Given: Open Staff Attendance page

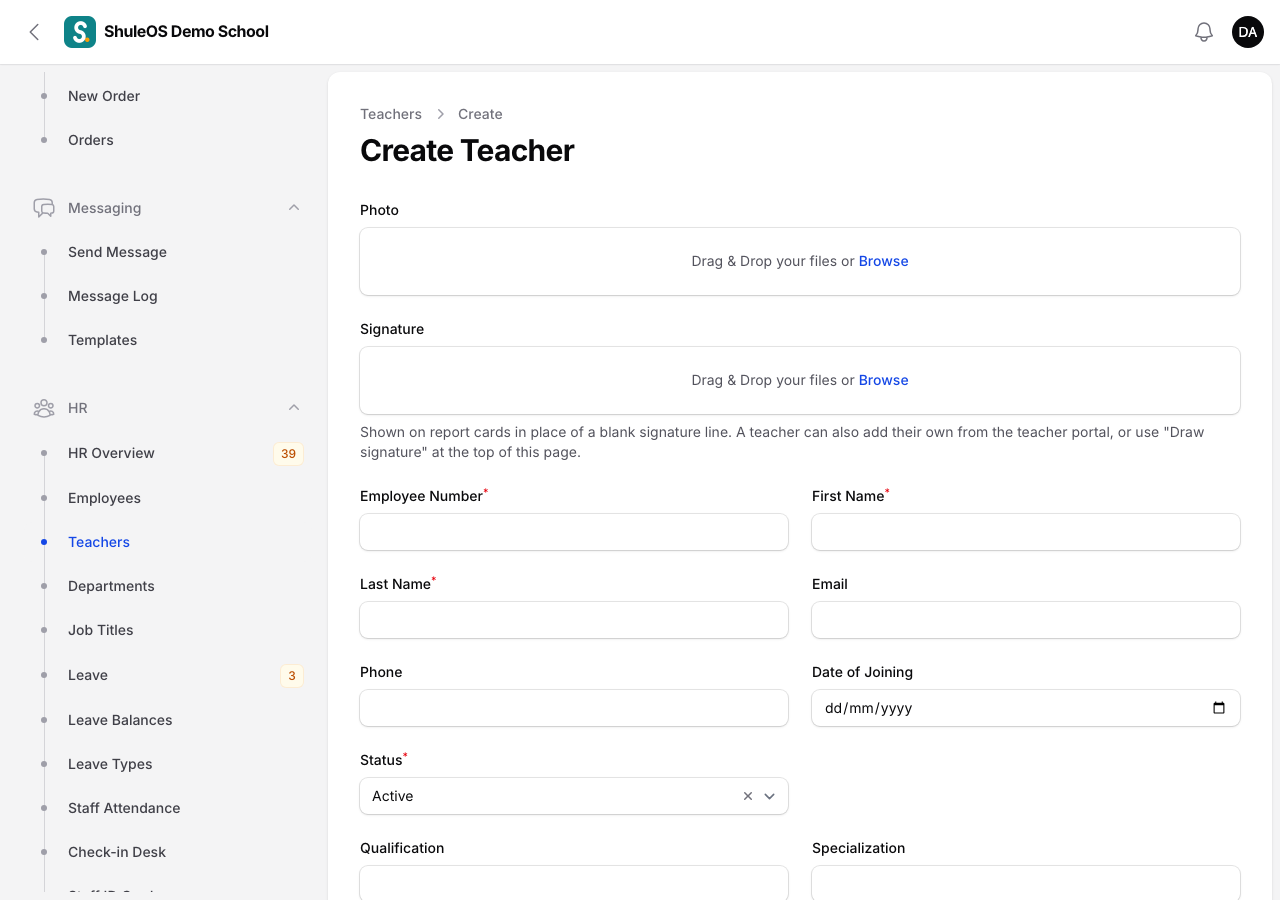Looking at the screenshot, I should (124, 808).
